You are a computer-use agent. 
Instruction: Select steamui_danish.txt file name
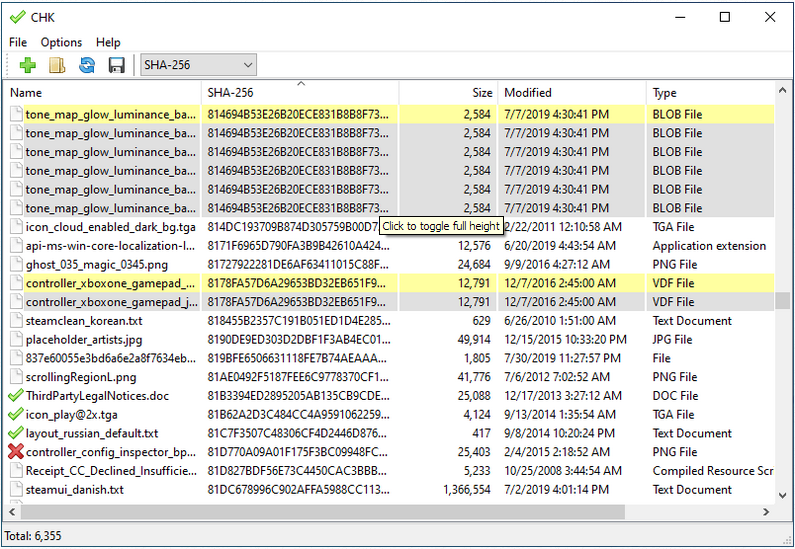coord(75,490)
